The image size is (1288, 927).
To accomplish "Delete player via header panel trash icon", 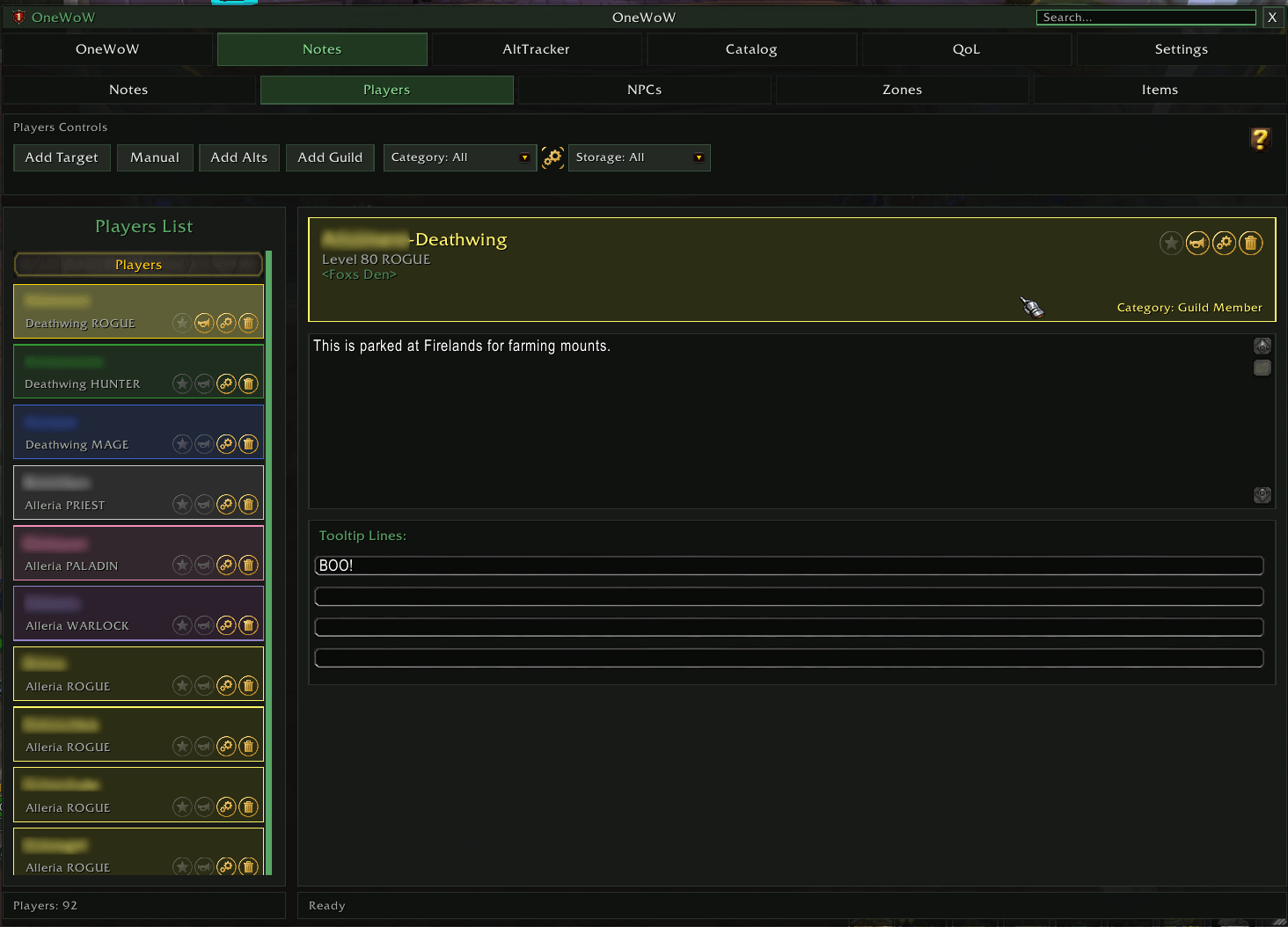I will pos(1250,243).
